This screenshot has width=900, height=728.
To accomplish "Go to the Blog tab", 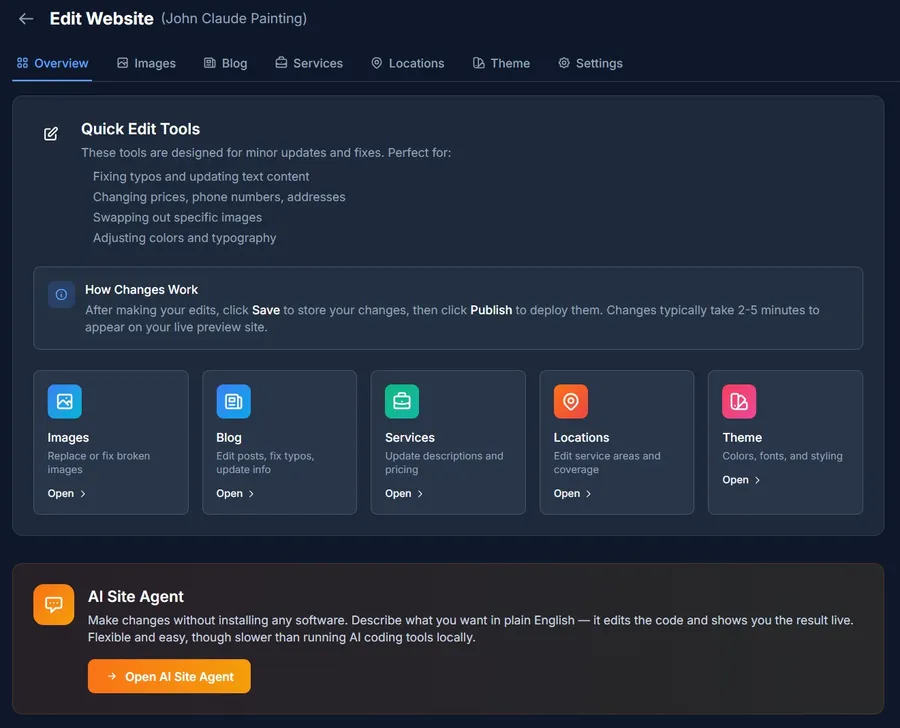I will coord(225,63).
